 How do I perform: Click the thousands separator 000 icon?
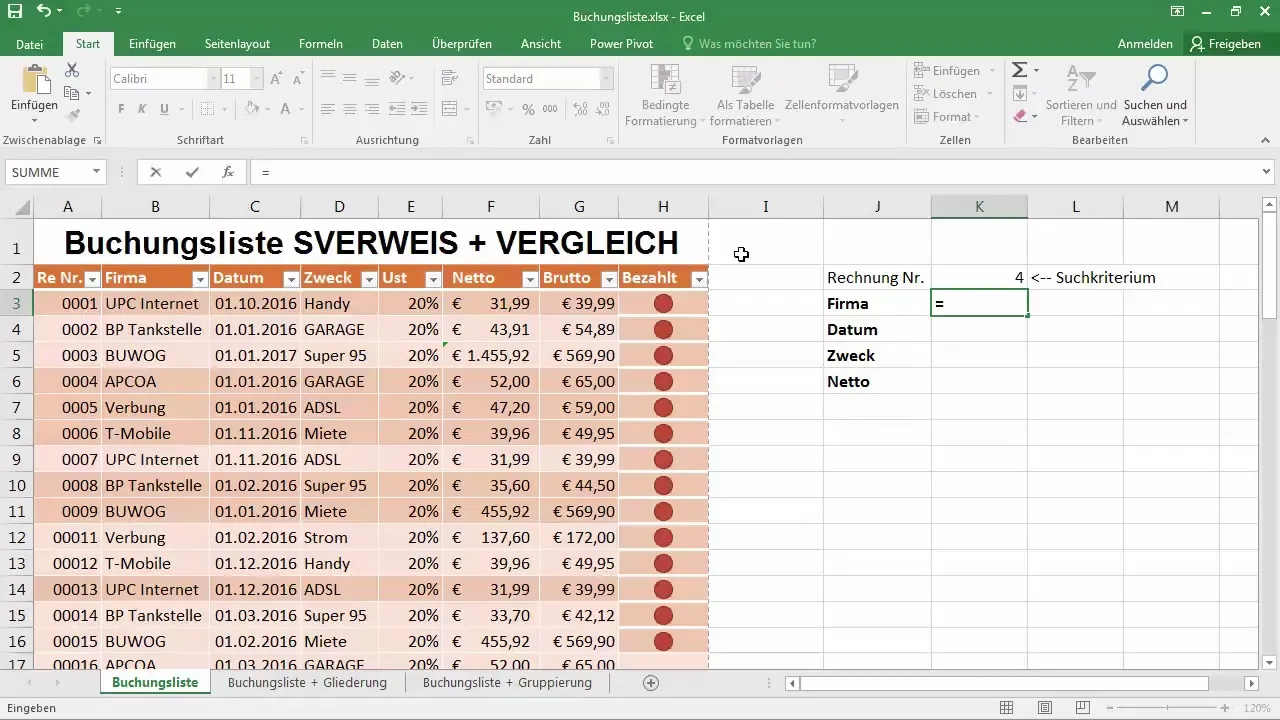click(551, 109)
